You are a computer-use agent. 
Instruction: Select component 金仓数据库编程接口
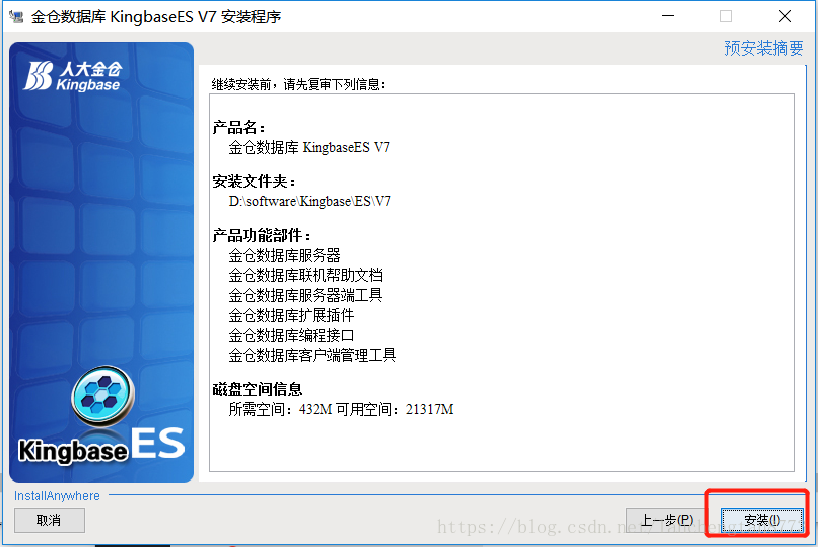(291, 335)
